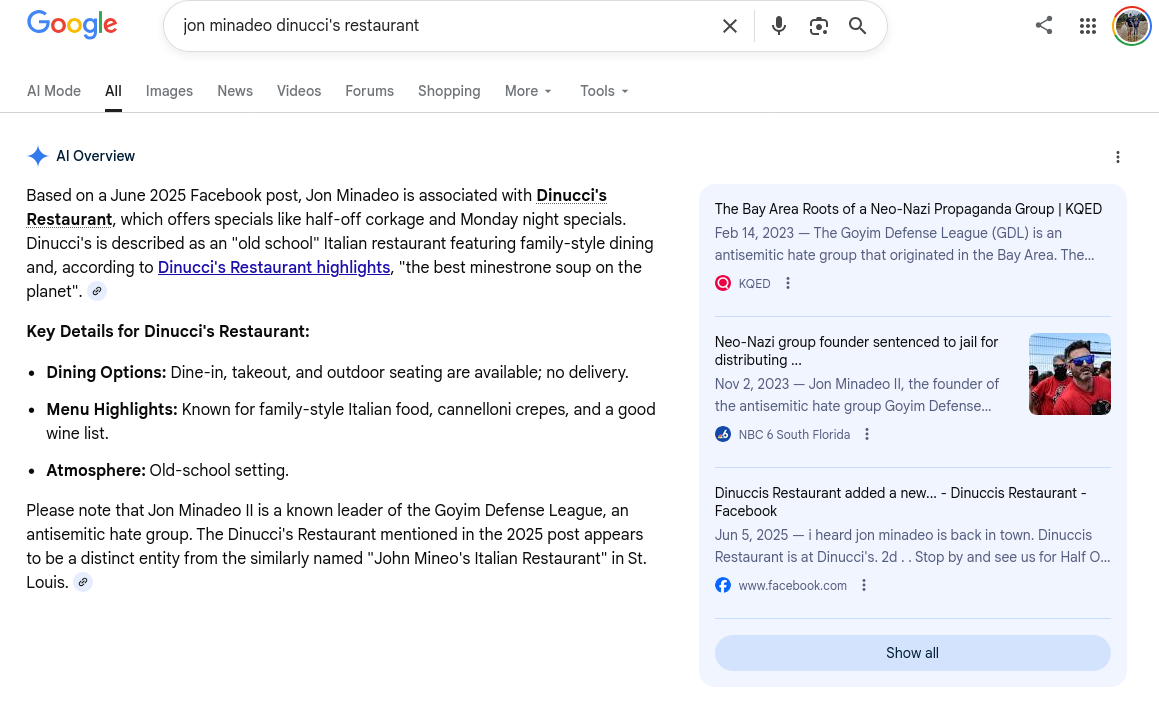Open the Google apps grid

1088,26
